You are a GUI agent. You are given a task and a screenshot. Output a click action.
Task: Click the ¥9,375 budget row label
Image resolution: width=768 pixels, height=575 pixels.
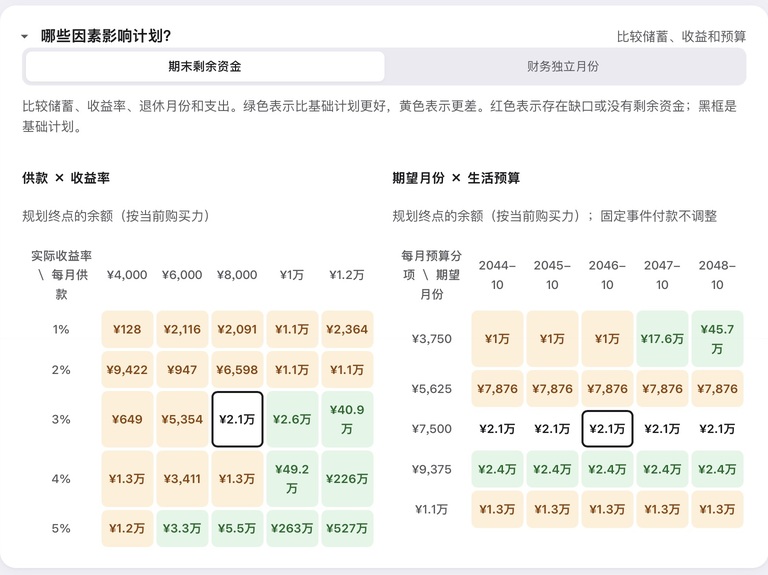click(432, 469)
